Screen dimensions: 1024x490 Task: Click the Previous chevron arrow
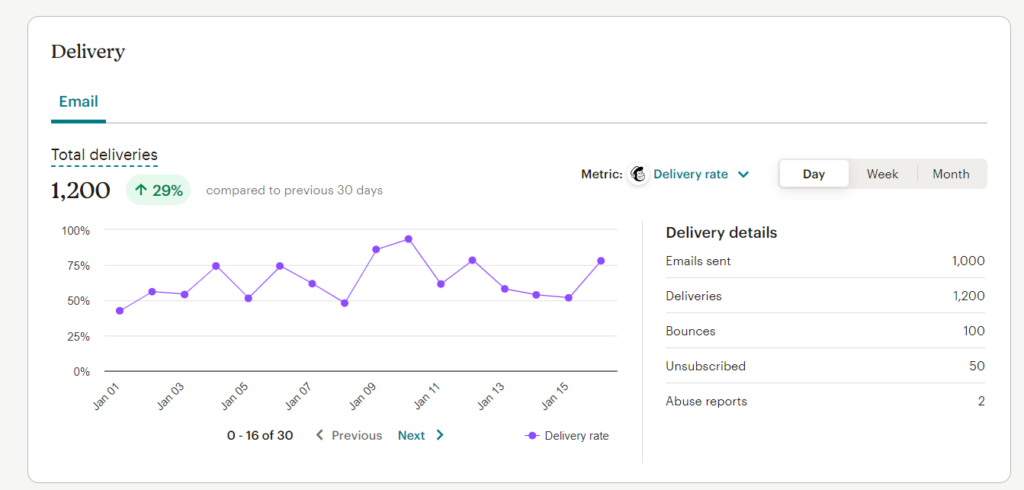click(319, 435)
